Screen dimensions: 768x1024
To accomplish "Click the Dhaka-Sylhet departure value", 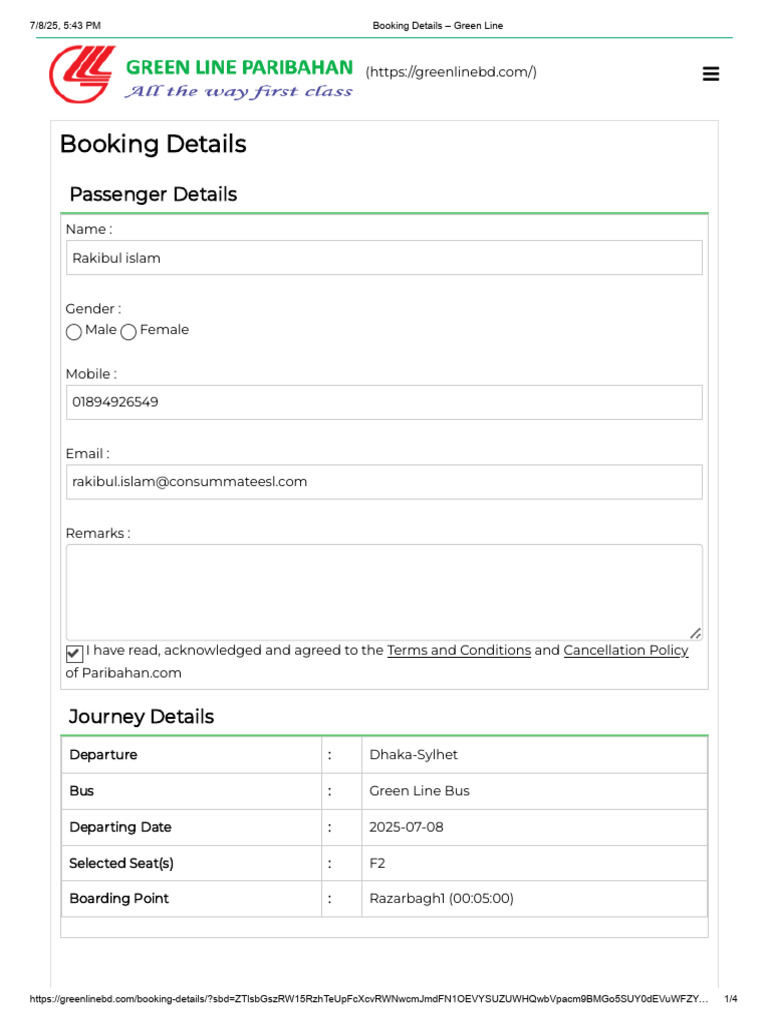I will (x=413, y=755).
